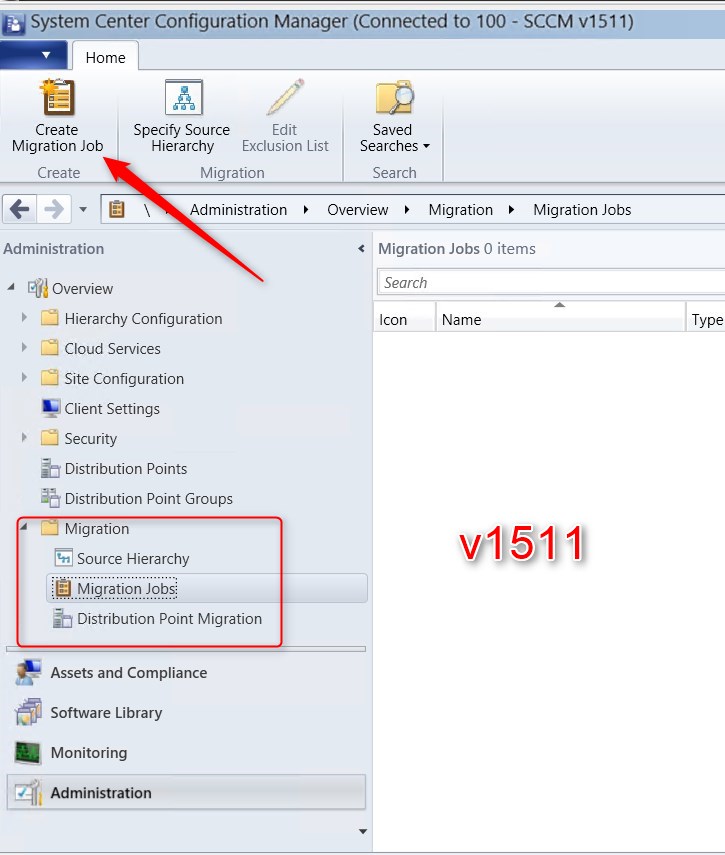Open the navigation history dropdown arrow

point(83,209)
